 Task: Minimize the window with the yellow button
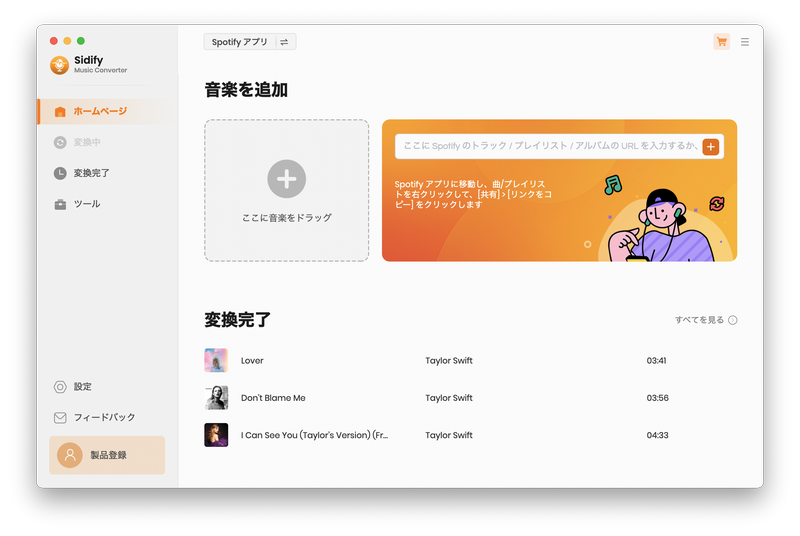(x=67, y=41)
